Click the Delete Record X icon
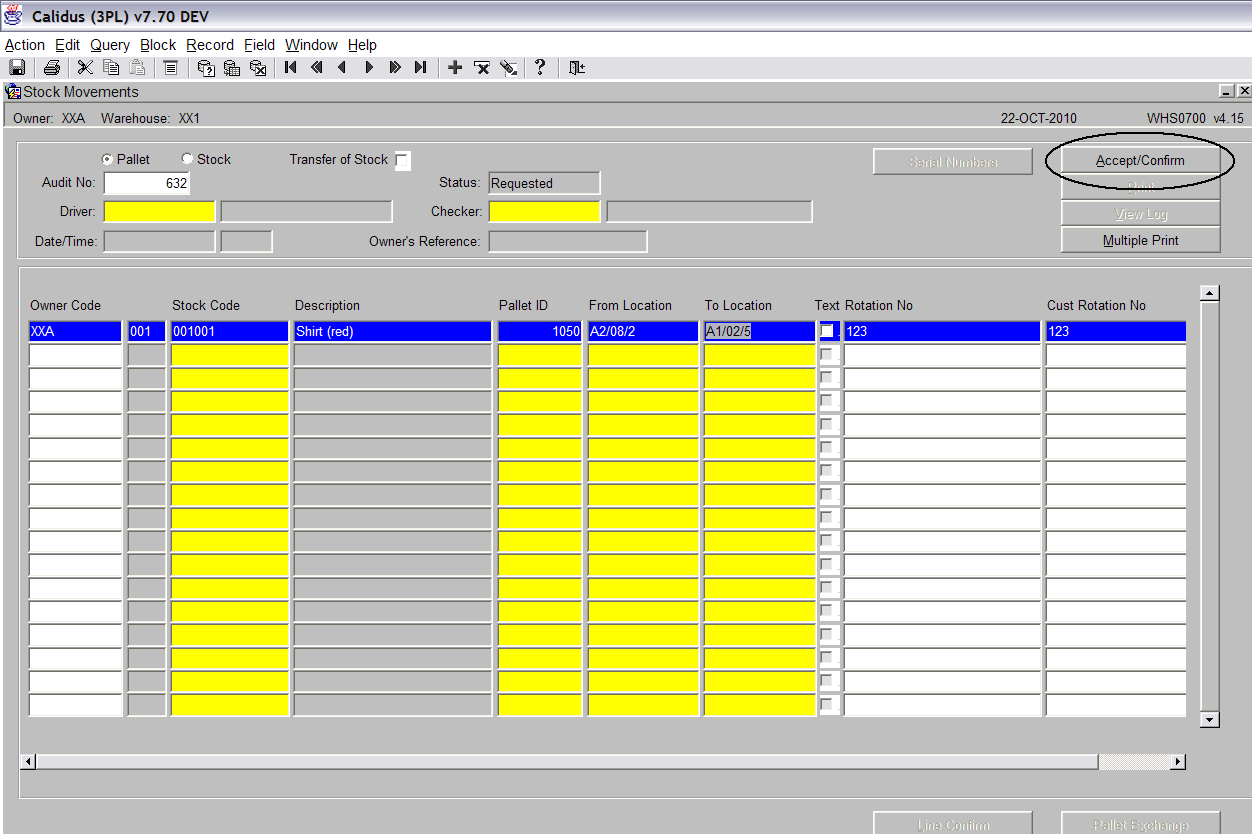 tap(481, 67)
